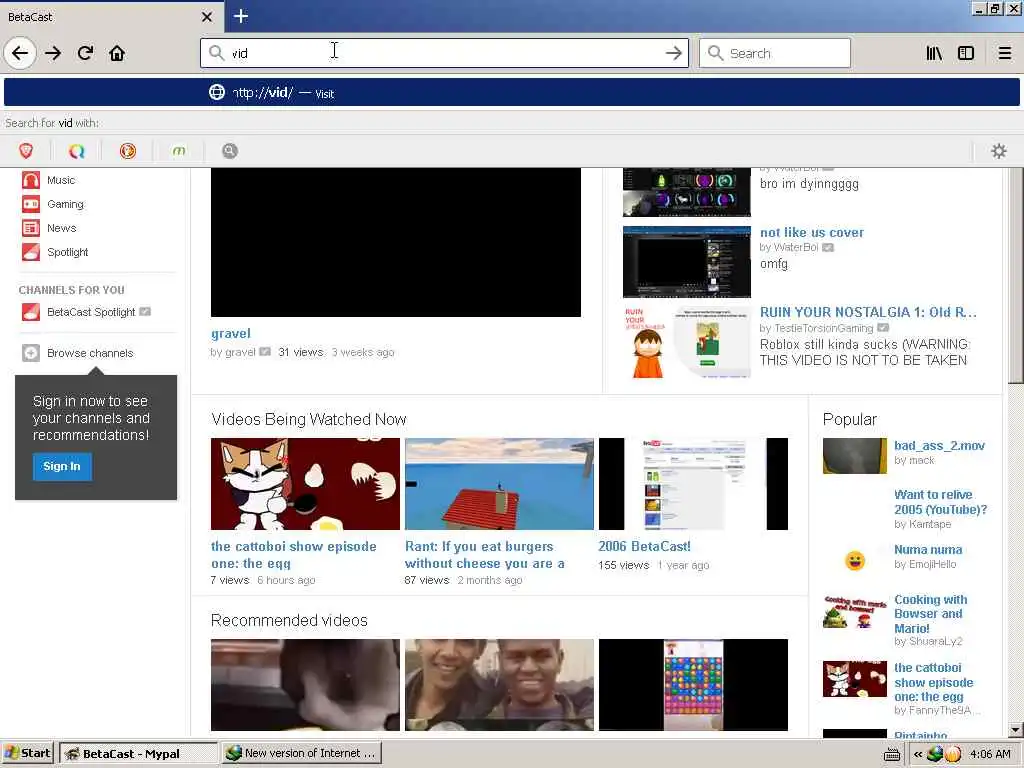Close the BetaCast tab
This screenshot has height=768, width=1024.
click(x=206, y=16)
